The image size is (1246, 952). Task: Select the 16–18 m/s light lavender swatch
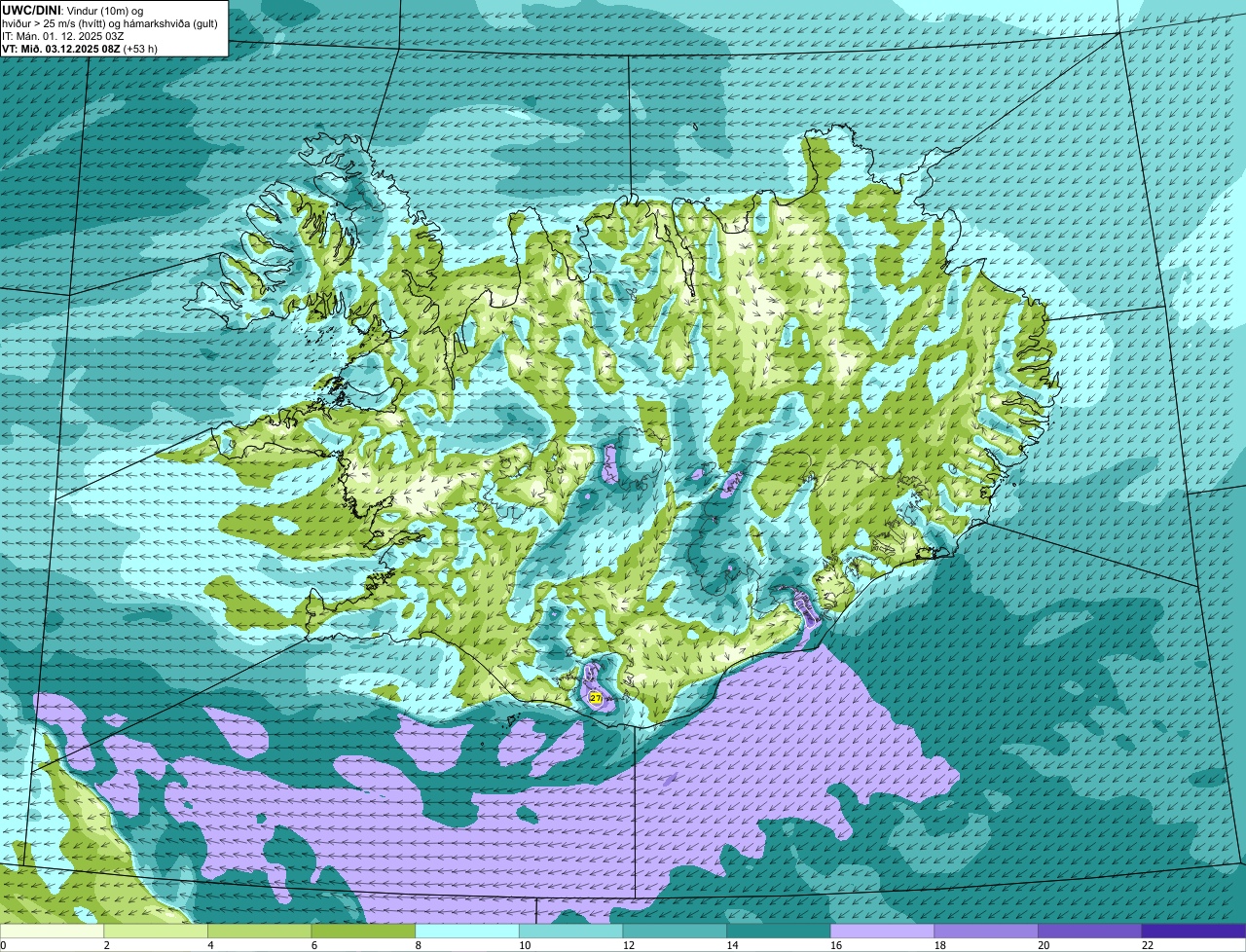tap(882, 931)
